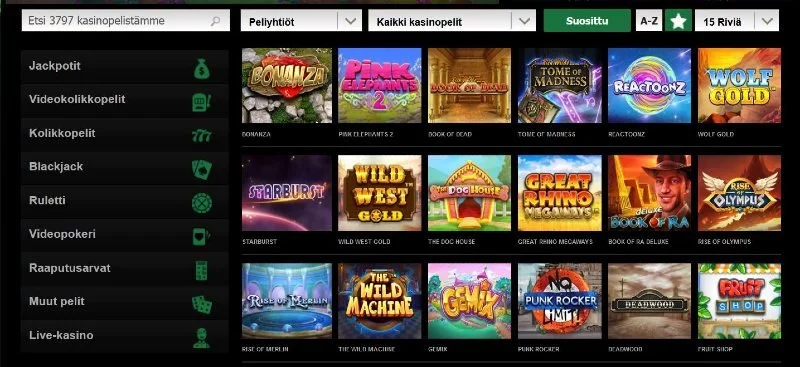Click the Starburst title link
The width and height of the screenshot is (800, 367).
click(260, 241)
